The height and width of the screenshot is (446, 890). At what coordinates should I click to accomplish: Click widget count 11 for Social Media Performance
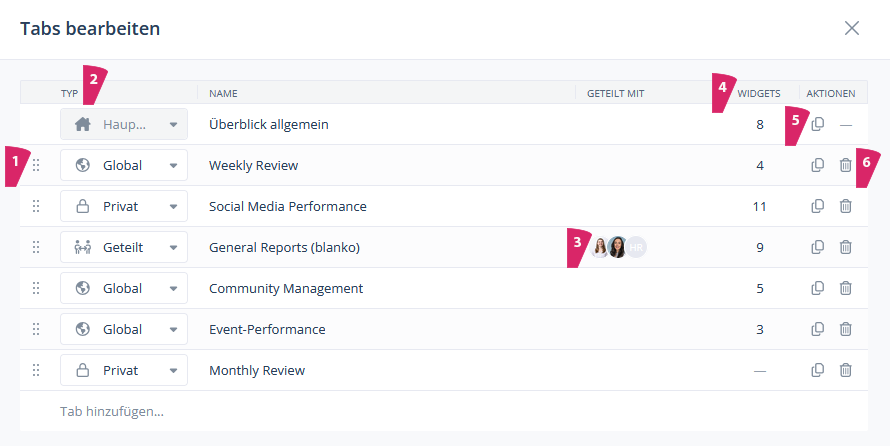759,206
